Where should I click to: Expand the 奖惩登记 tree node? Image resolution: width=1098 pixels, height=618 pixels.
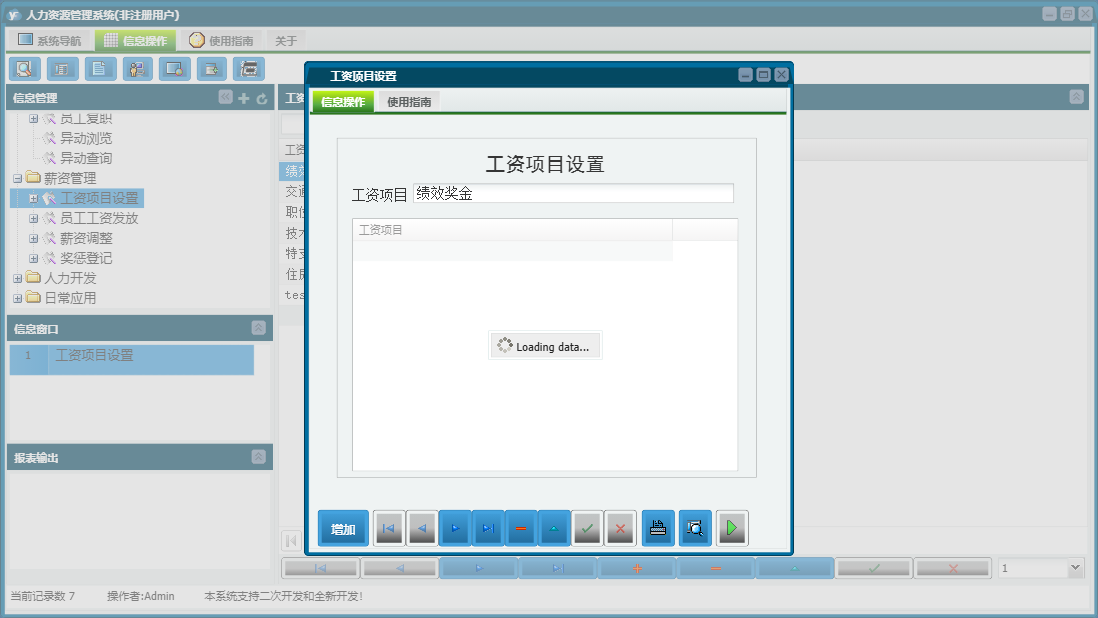click(x=33, y=258)
